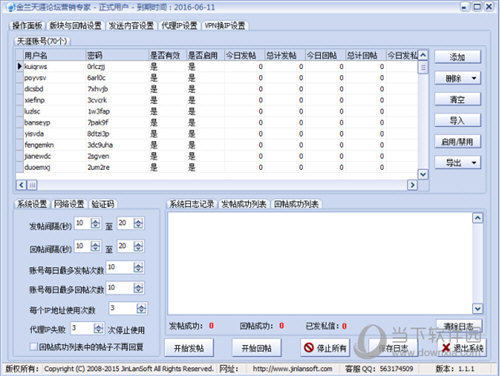Click the 总计发帖 column header
Viewport: 500px width, 376px height.
pos(285,55)
